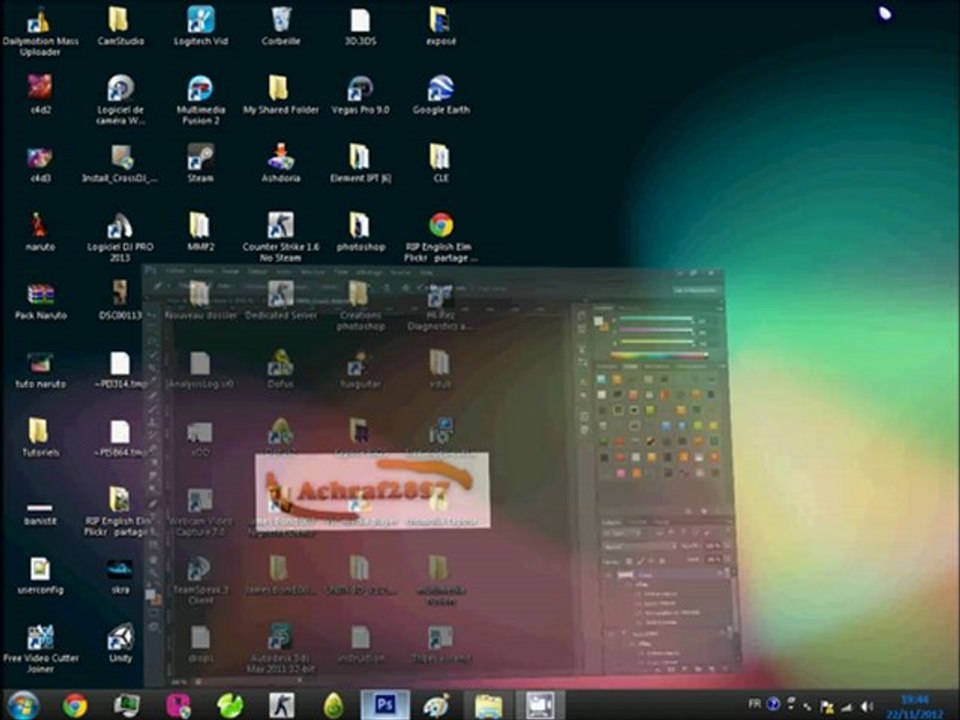Open the Paint palette icon in taskbar
Image resolution: width=960 pixels, height=720 pixels.
tap(436, 705)
